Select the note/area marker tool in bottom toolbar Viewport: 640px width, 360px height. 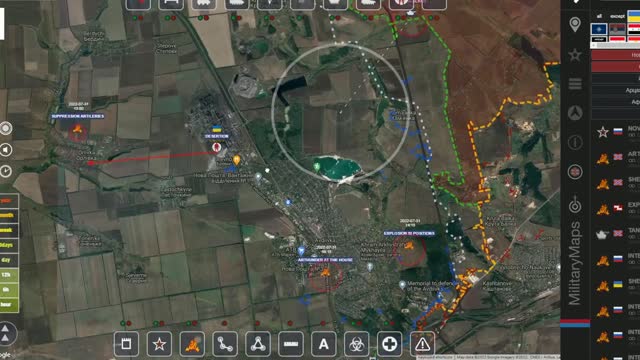pos(126,344)
